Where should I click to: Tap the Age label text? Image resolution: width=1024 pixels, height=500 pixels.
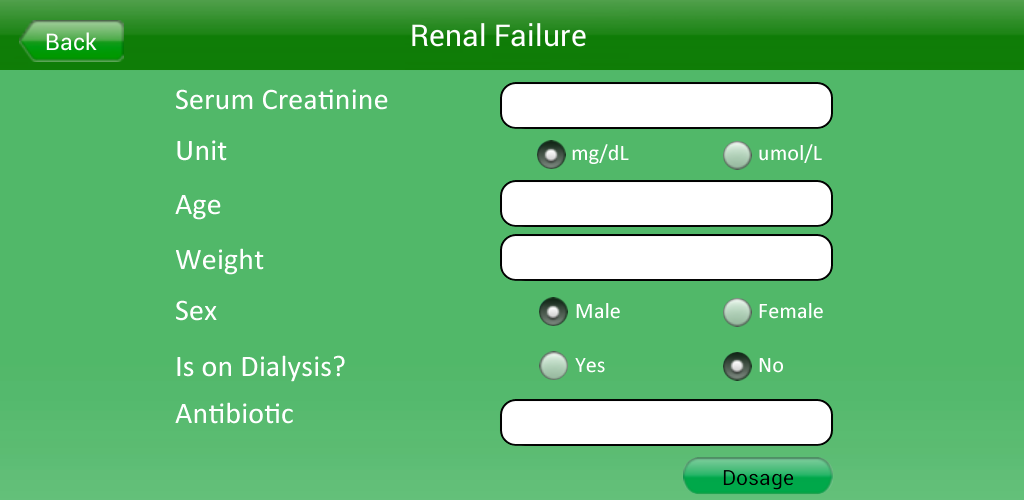[198, 206]
